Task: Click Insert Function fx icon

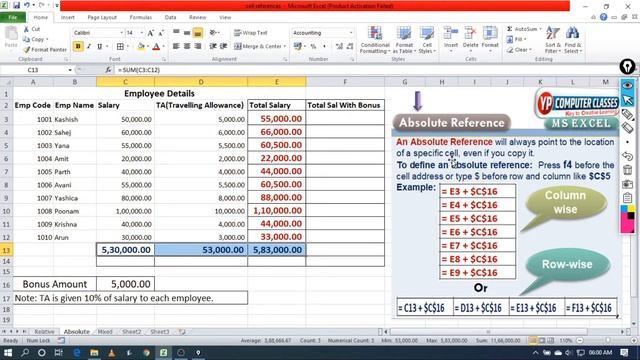Action: click(108, 70)
